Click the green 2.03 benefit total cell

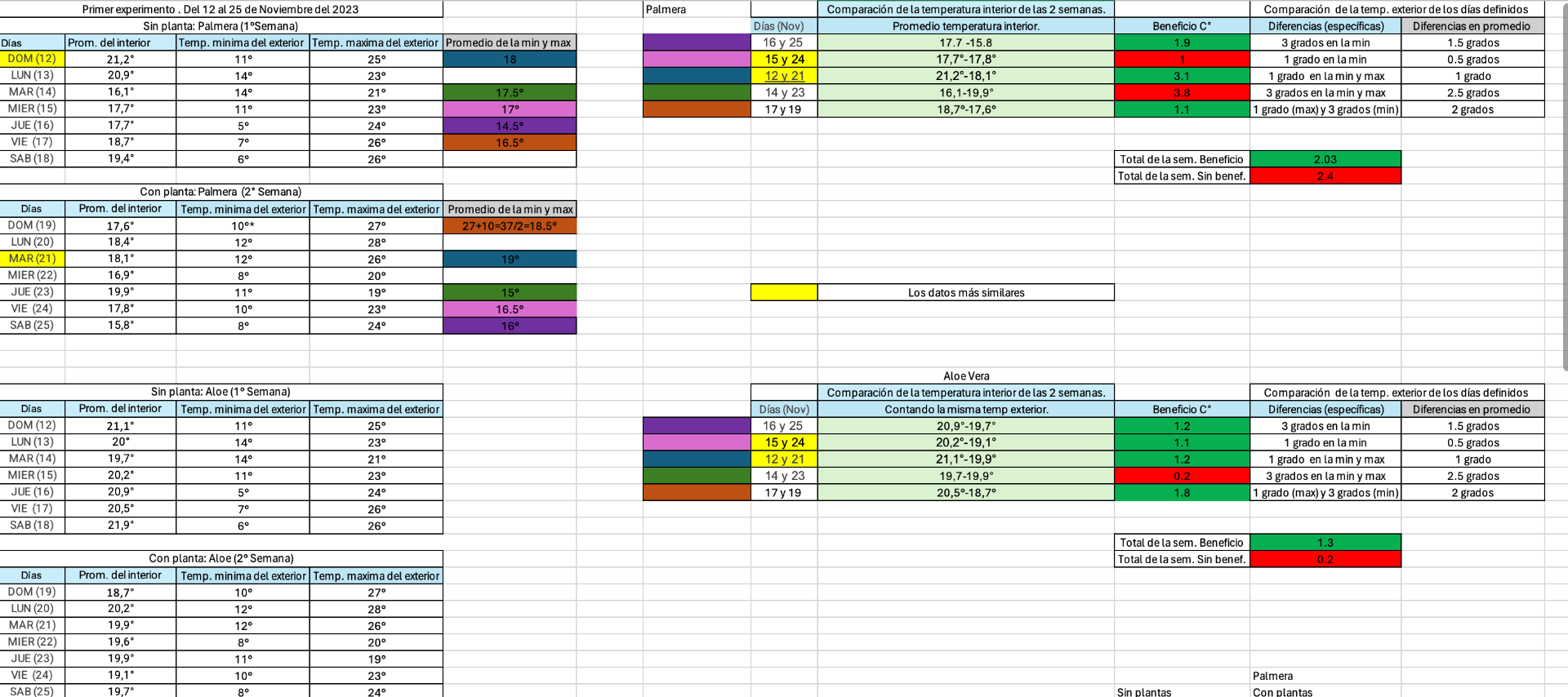(1325, 159)
